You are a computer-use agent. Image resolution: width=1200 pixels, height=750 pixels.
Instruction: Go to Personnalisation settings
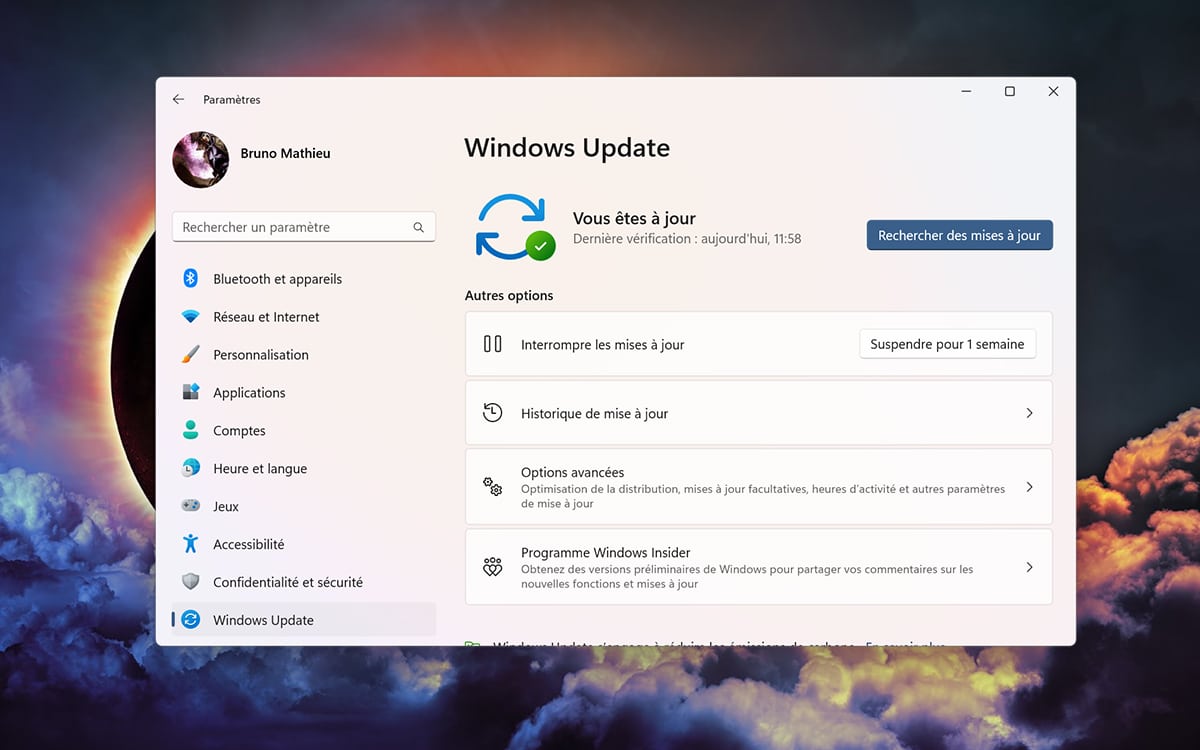[x=304, y=355]
